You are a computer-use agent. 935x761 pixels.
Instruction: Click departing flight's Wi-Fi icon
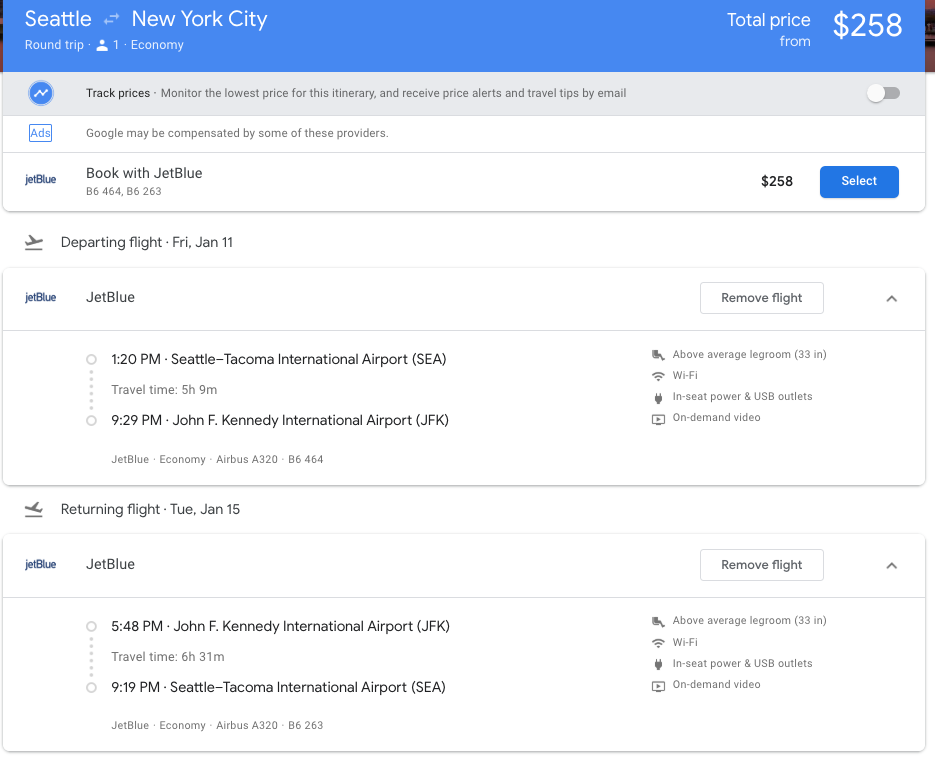658,376
